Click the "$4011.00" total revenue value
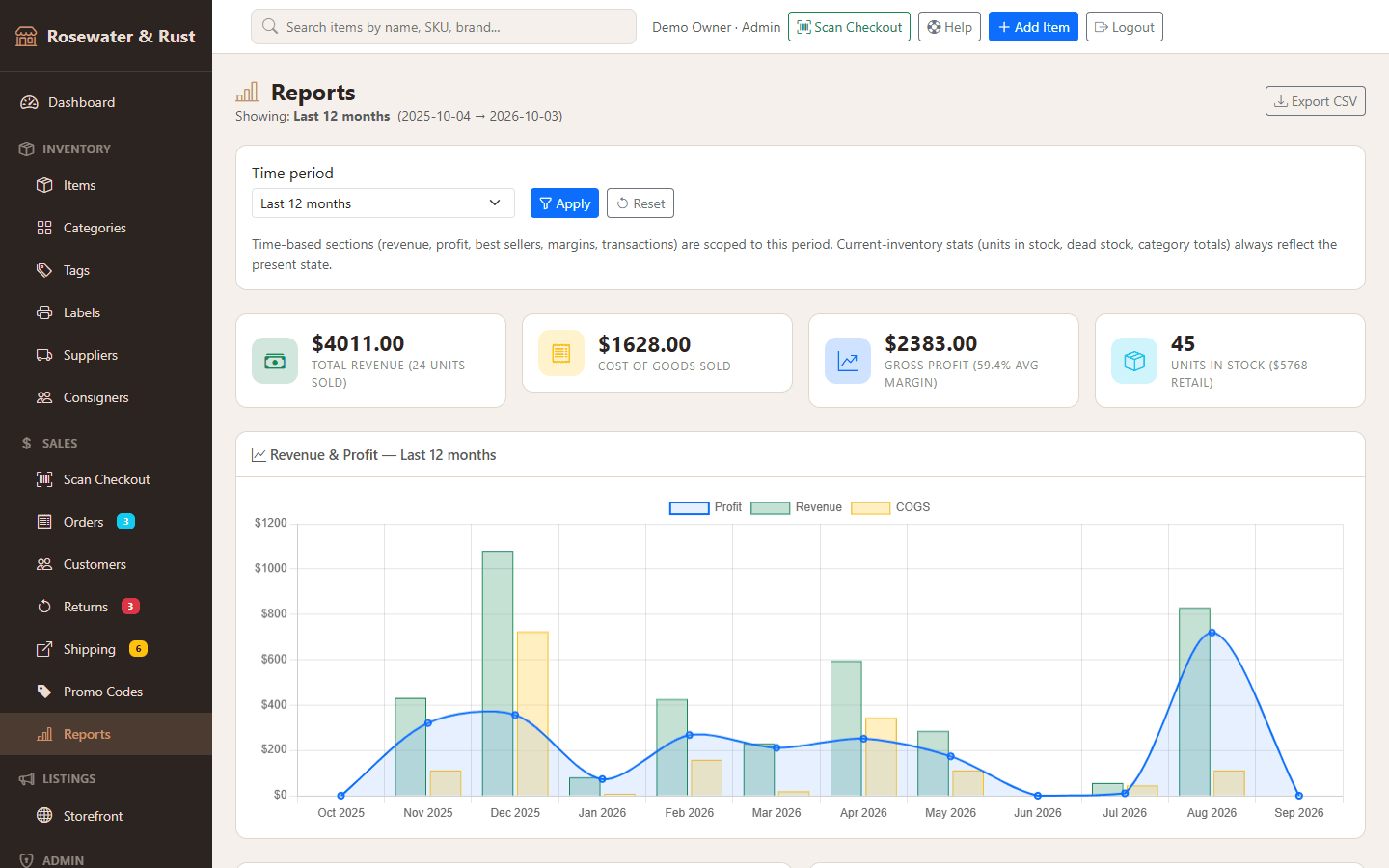 point(358,343)
